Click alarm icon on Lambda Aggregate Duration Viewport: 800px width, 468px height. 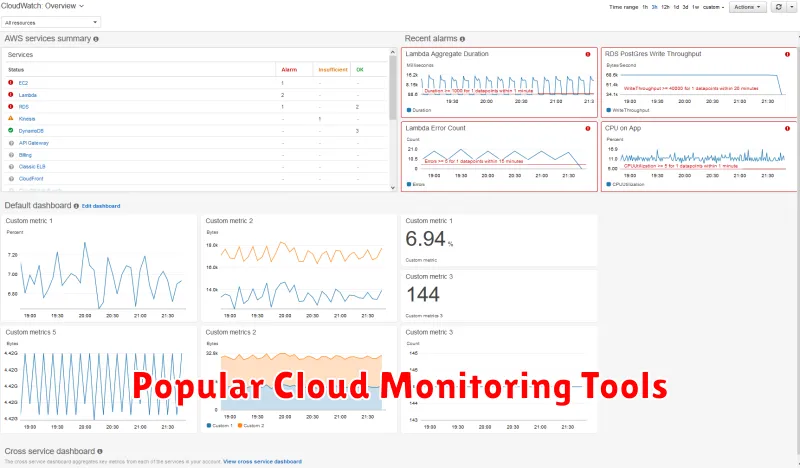click(x=587, y=54)
